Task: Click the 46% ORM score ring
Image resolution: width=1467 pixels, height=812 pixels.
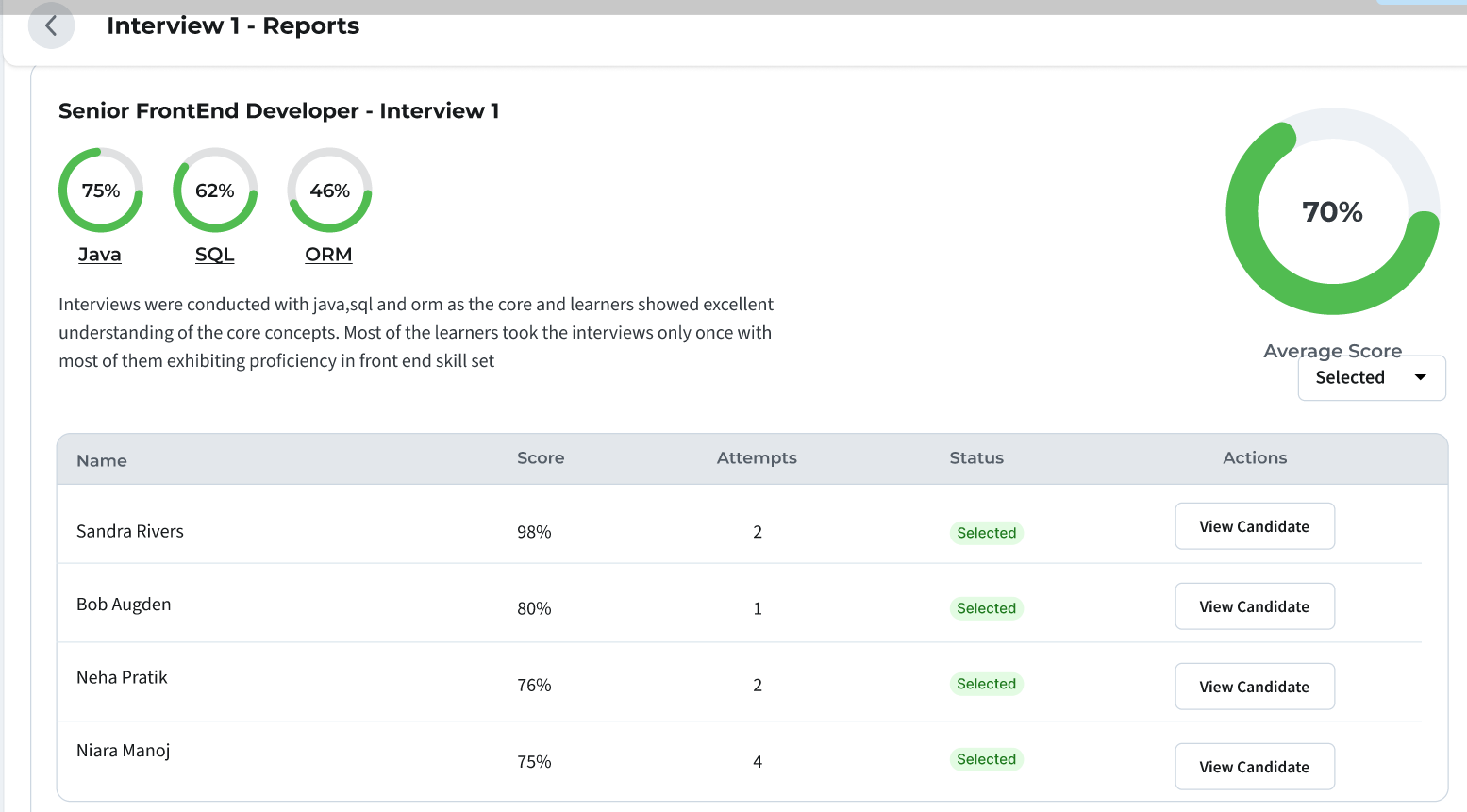Action: [329, 191]
